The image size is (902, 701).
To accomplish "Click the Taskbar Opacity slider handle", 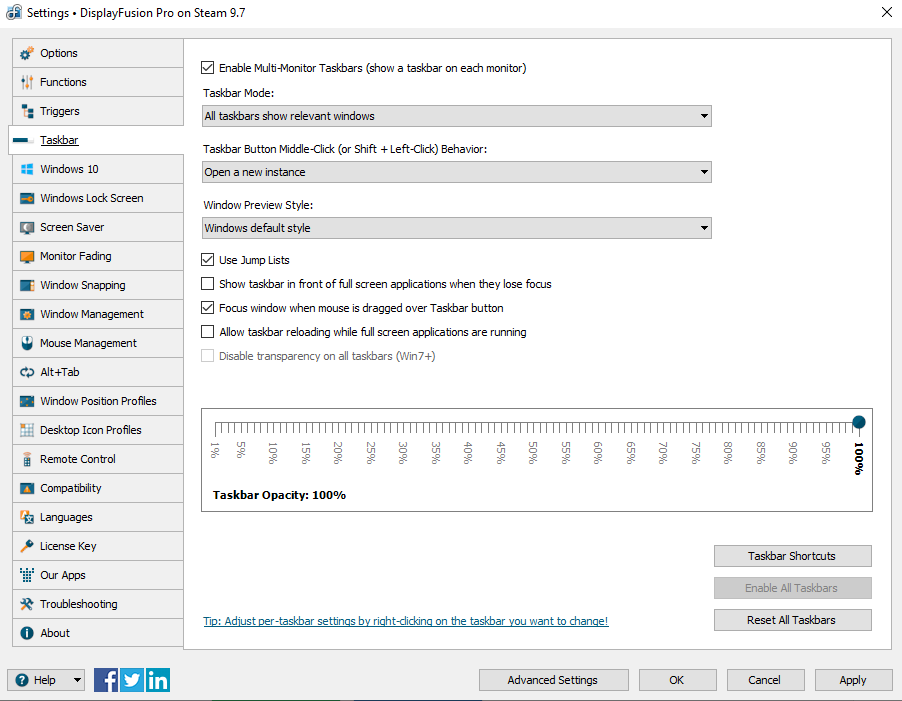I will (859, 422).
